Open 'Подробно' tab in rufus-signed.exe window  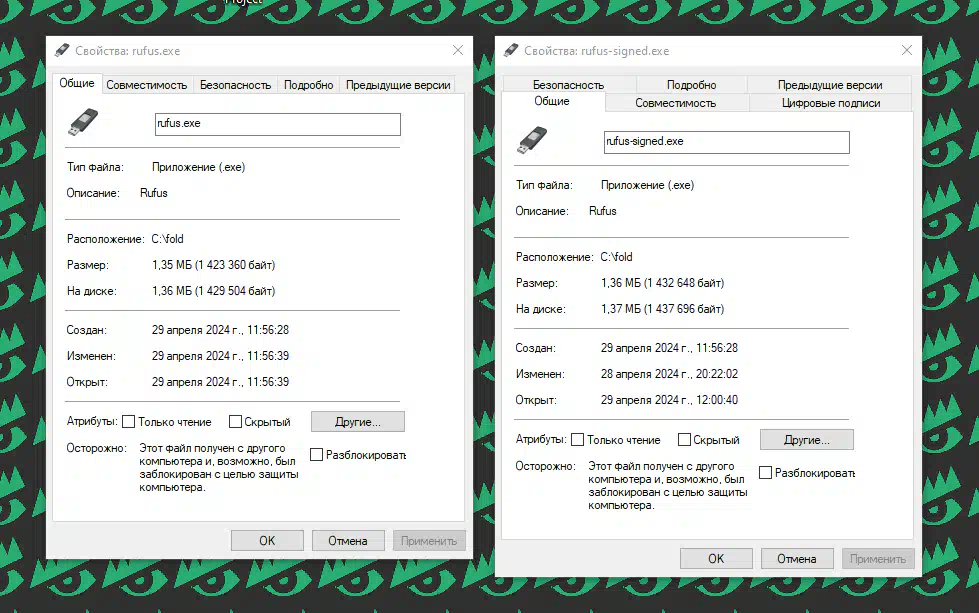pos(691,84)
